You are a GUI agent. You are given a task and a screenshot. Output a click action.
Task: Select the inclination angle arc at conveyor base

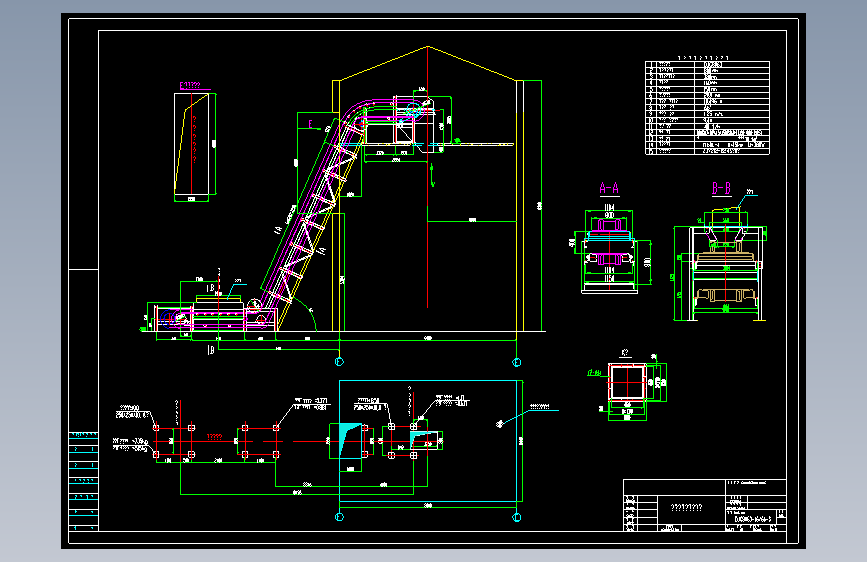point(306,312)
